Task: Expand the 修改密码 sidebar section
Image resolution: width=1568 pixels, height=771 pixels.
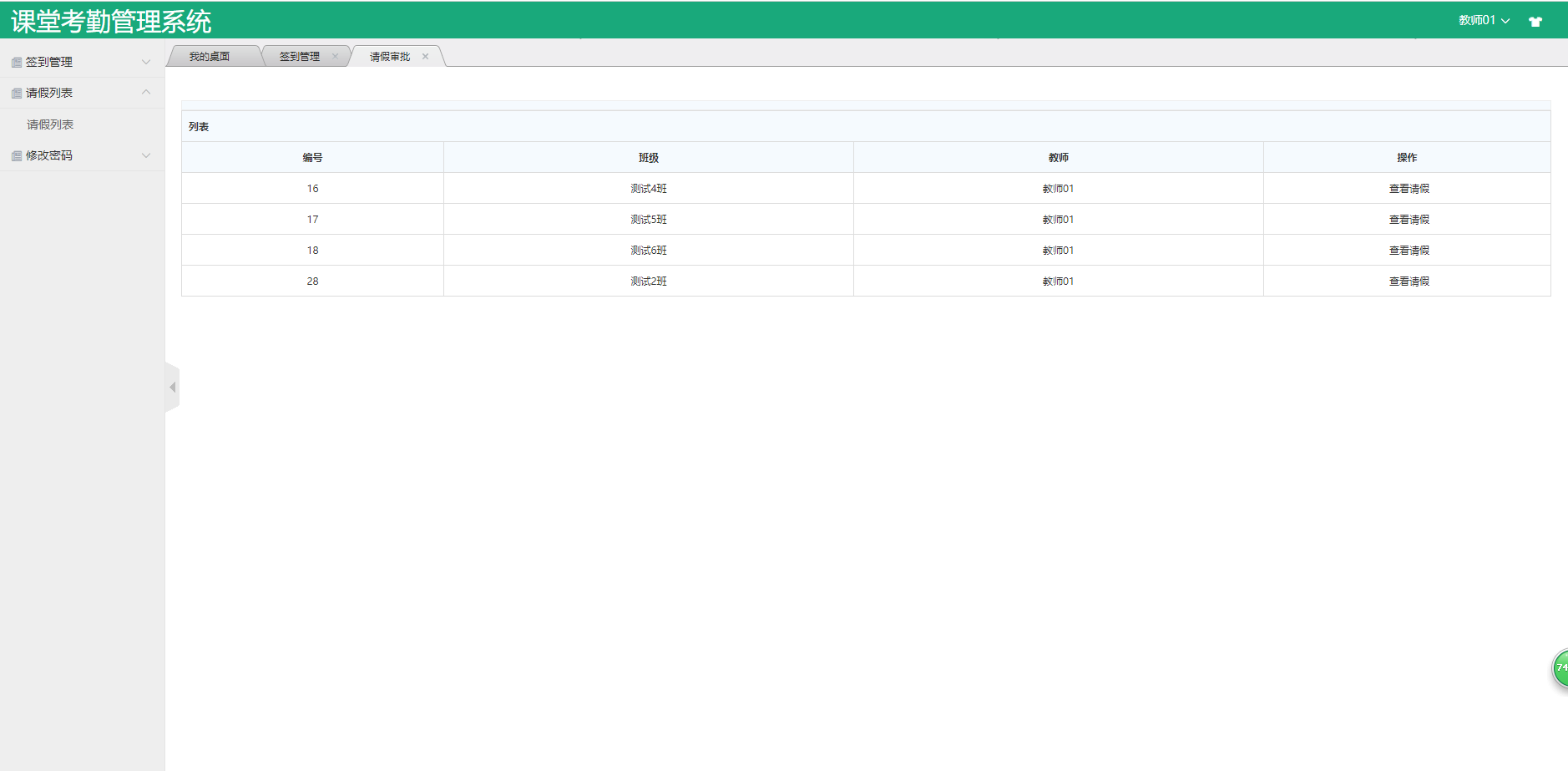Action: pos(146,155)
